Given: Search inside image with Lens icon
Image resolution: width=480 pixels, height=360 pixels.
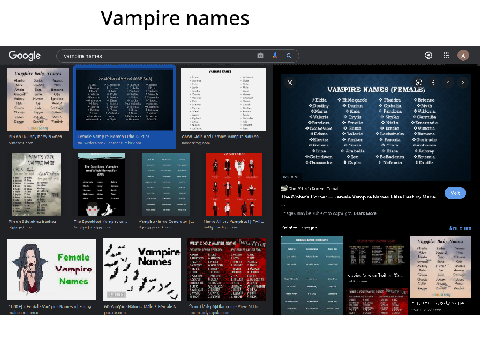Looking at the screenshot, I should coord(419,82).
